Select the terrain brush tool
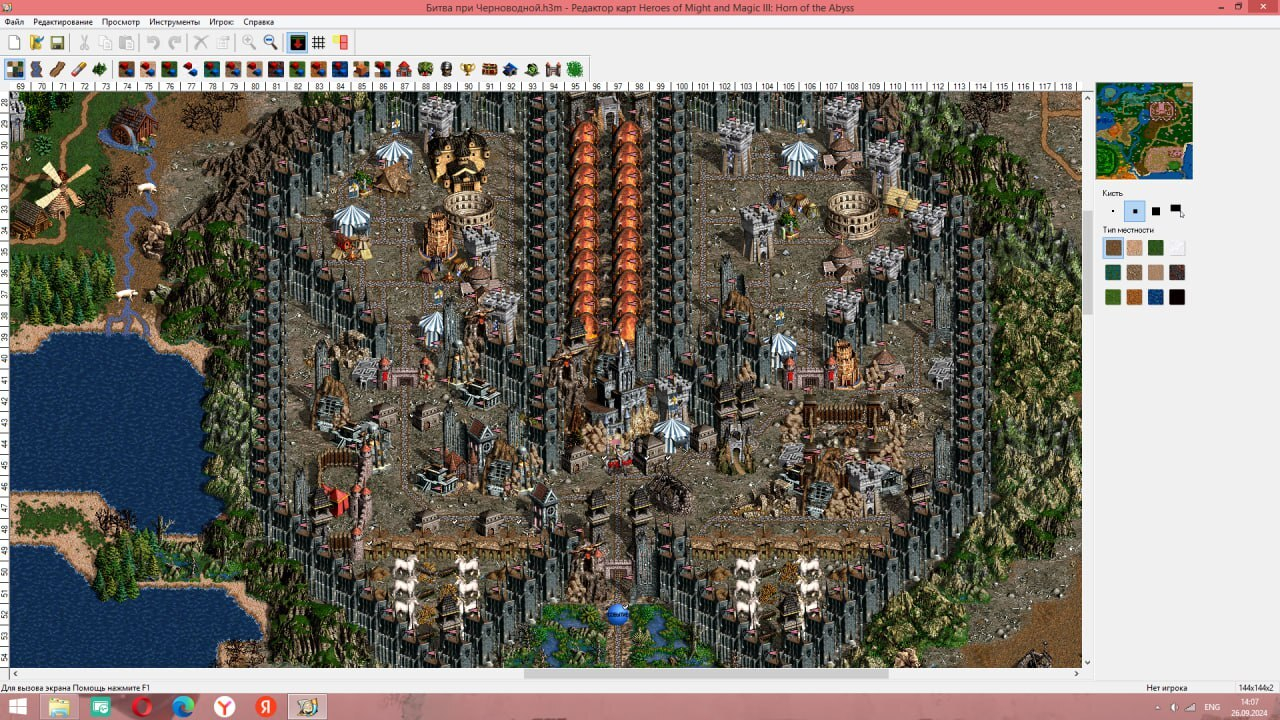This screenshot has width=1280, height=720. [x=15, y=69]
